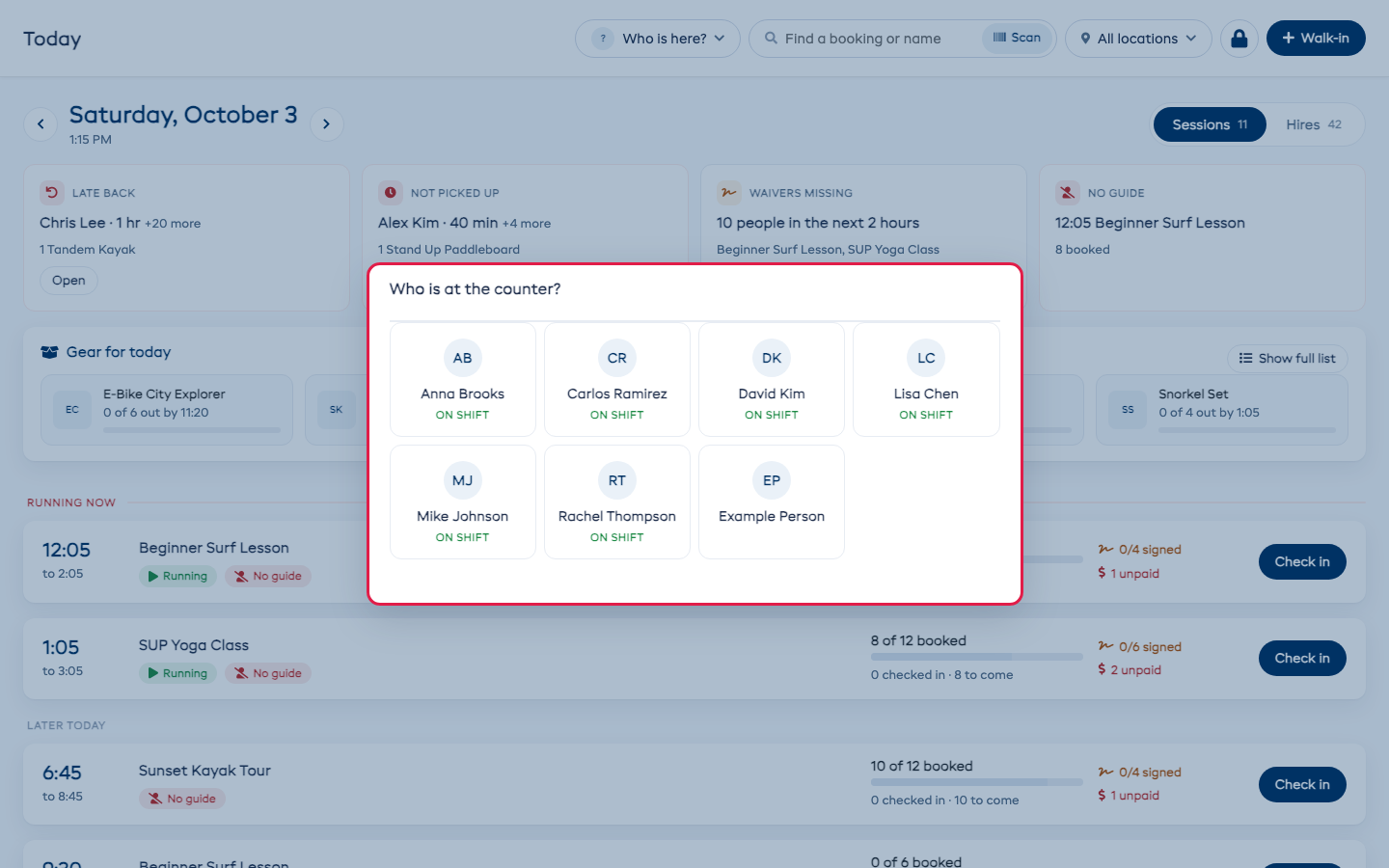1389x868 pixels.
Task: Open the late back booking
Action: pos(68,281)
